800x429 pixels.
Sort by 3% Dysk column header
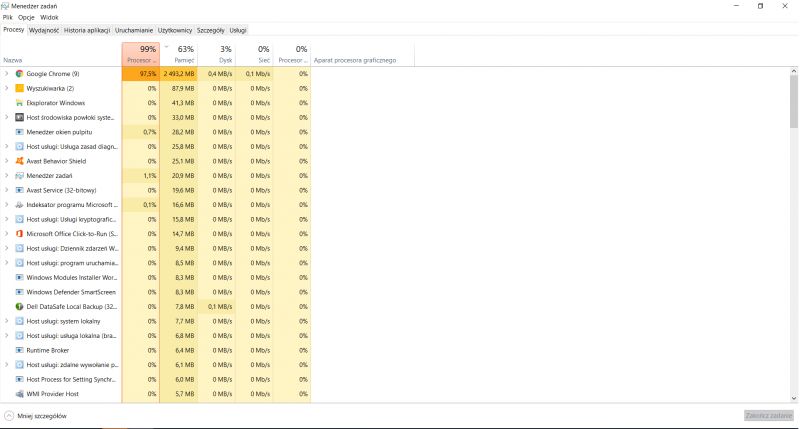click(216, 55)
